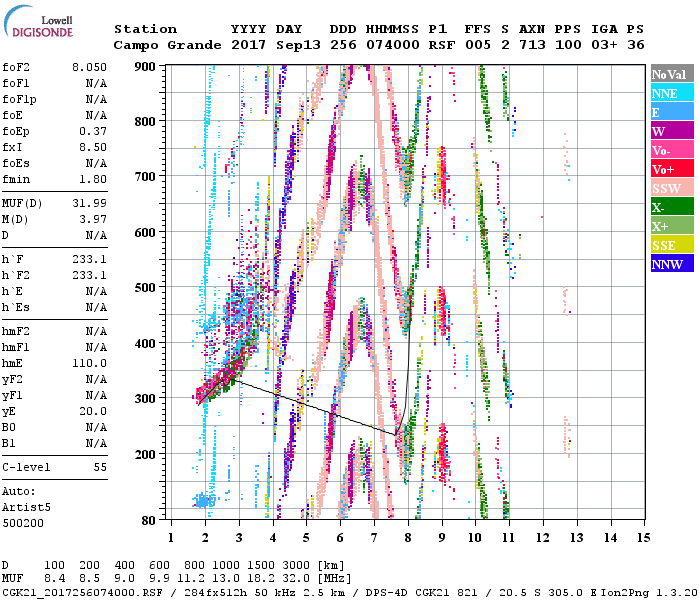Click the PS value 36
The image size is (700, 600).
636,45
